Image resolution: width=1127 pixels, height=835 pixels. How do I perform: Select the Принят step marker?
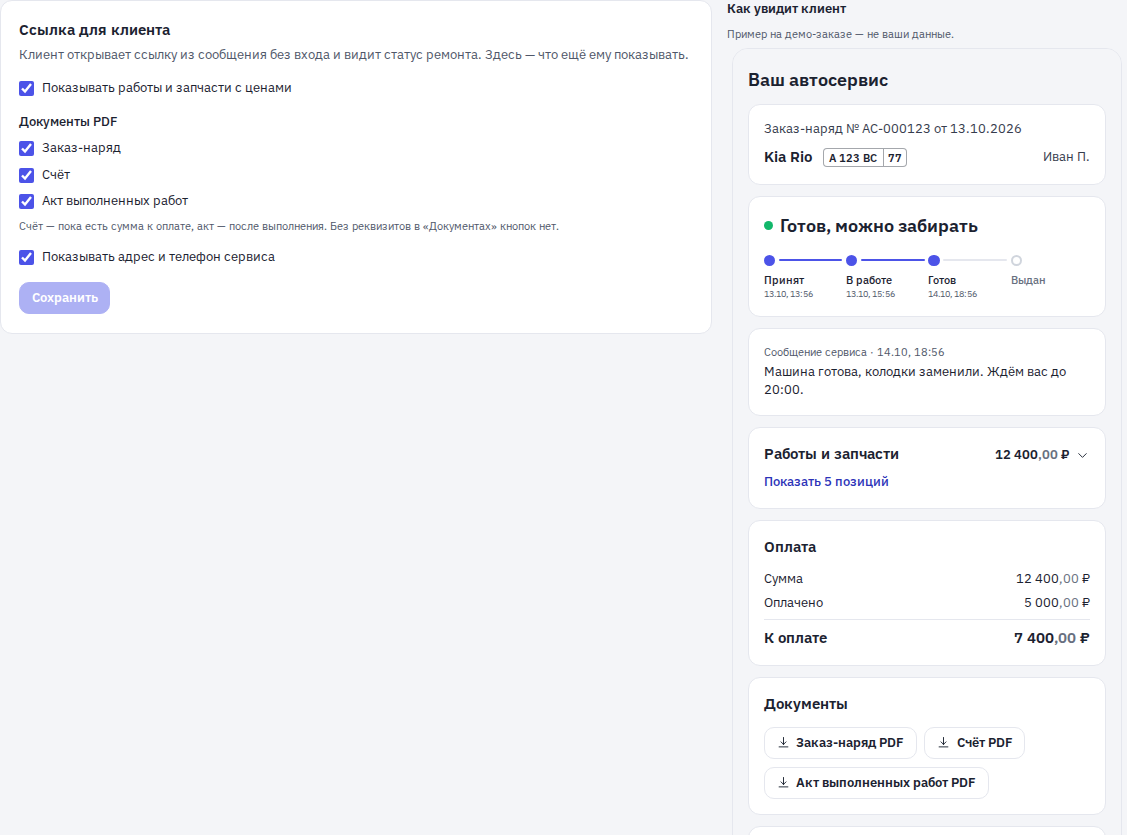pos(770,260)
